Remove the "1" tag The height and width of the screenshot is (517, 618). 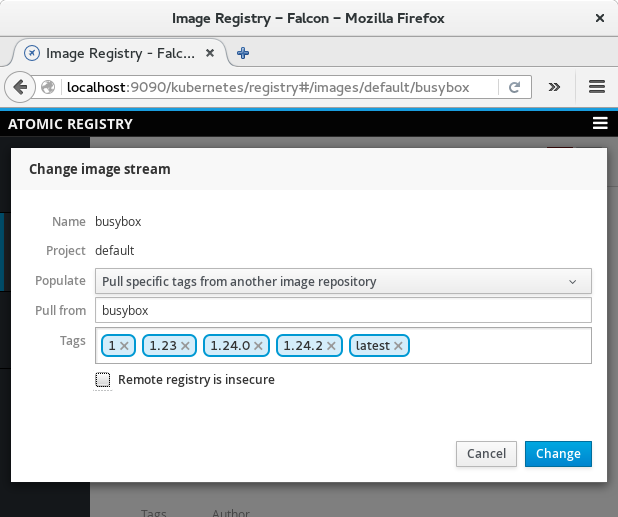pos(125,346)
